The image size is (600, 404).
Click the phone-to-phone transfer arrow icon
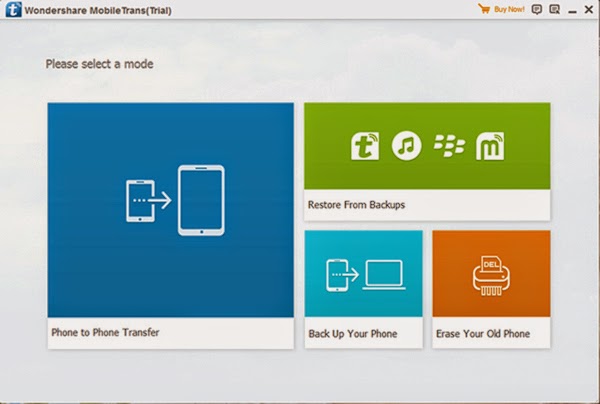(175, 200)
